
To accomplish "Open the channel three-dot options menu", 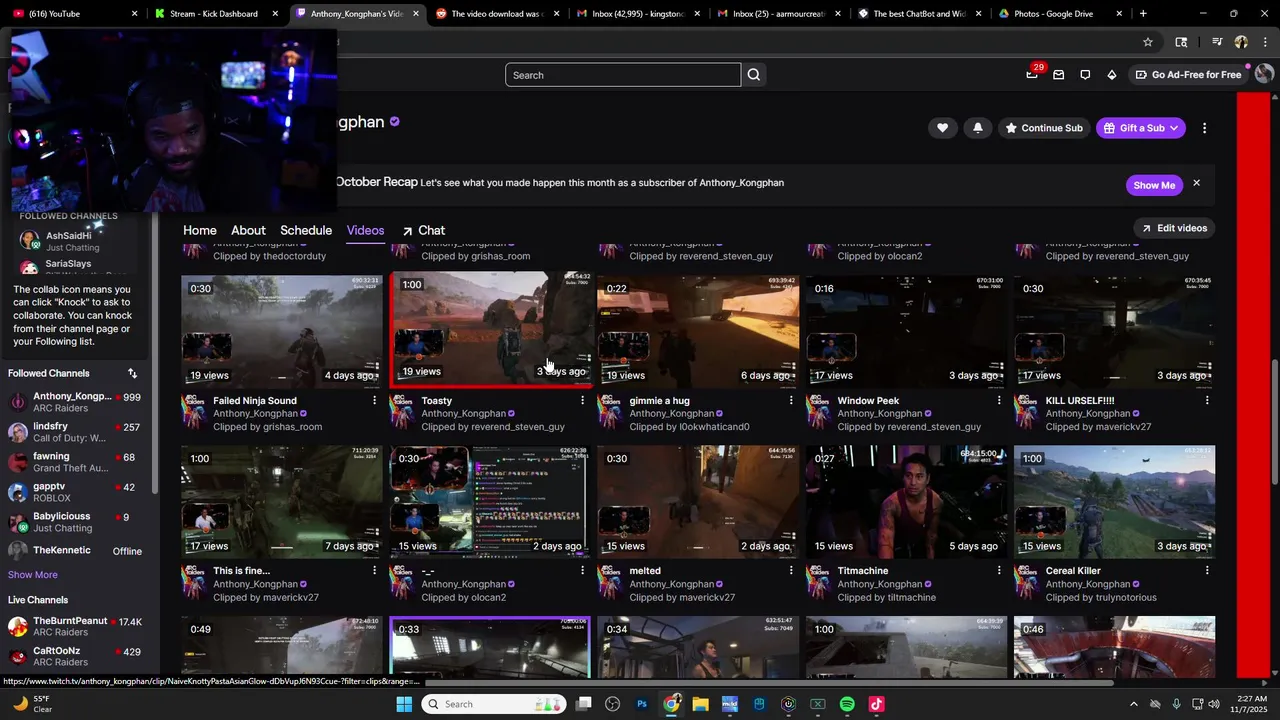I will click(1204, 128).
